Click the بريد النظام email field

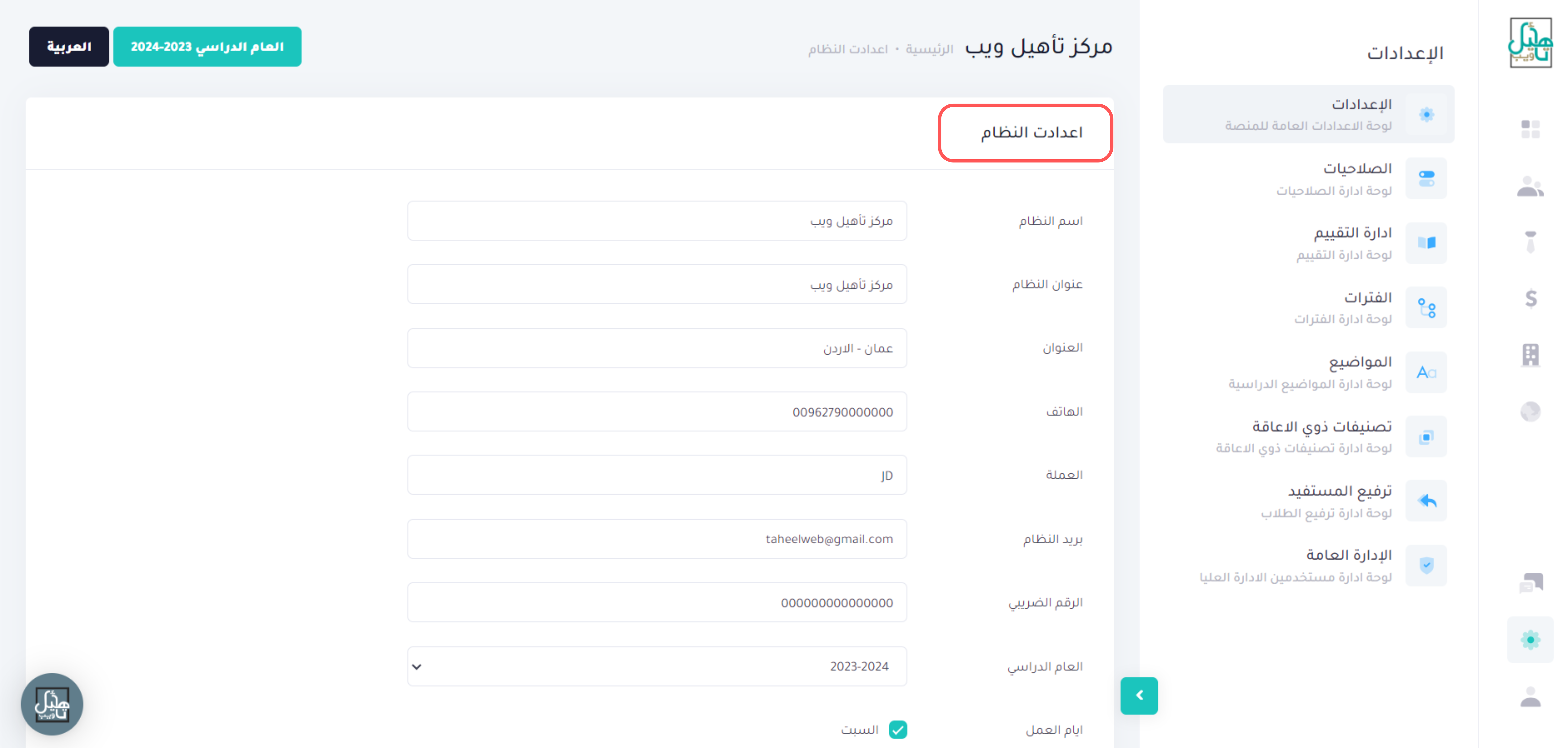pyautogui.click(x=657, y=539)
